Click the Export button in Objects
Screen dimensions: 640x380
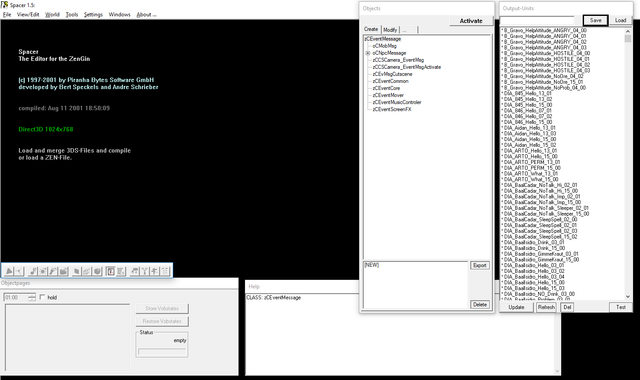(x=480, y=265)
